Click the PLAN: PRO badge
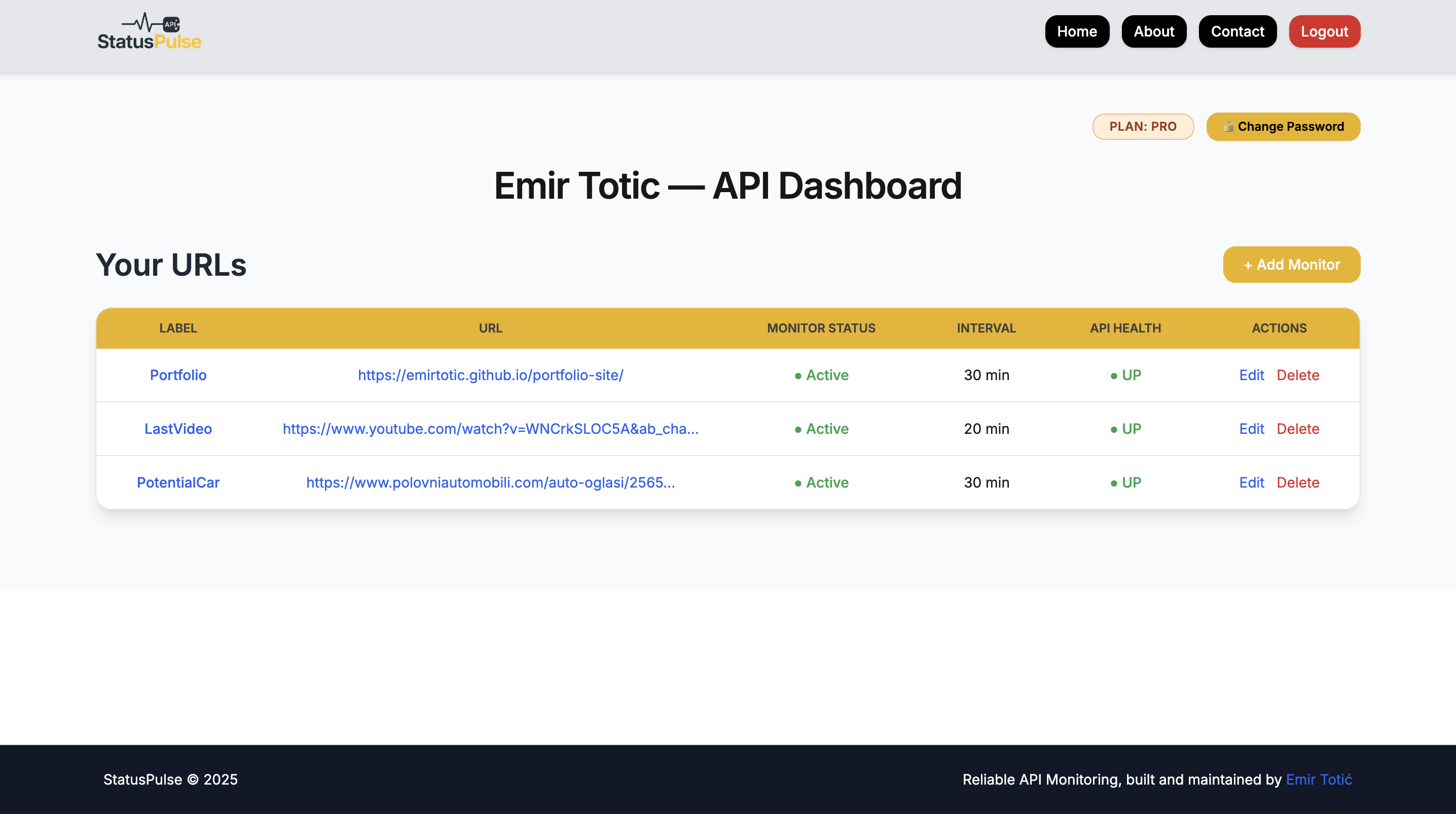 (1143, 127)
